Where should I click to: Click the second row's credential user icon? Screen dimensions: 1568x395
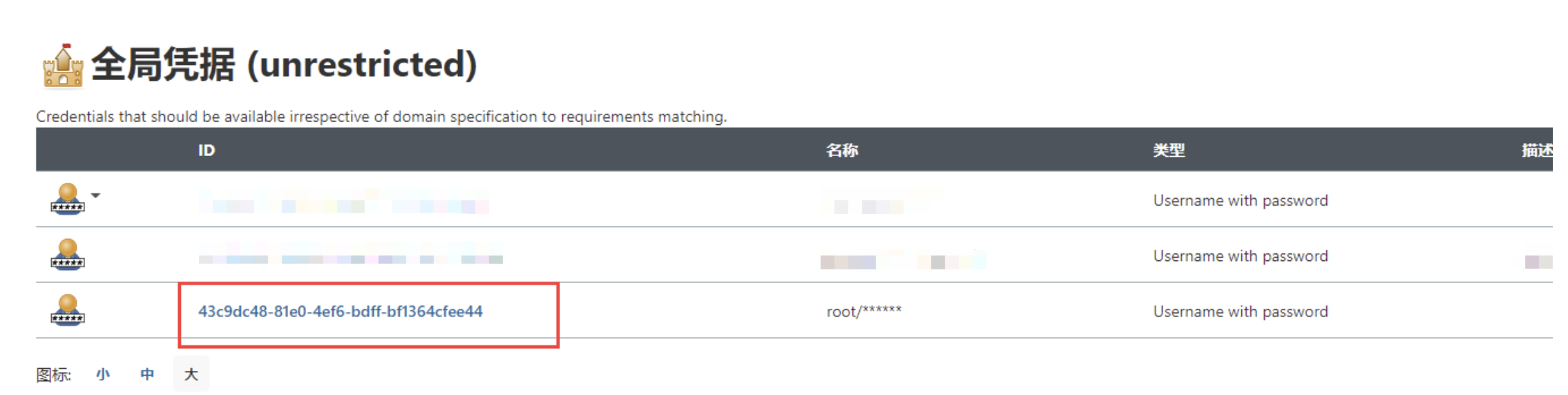click(67, 255)
